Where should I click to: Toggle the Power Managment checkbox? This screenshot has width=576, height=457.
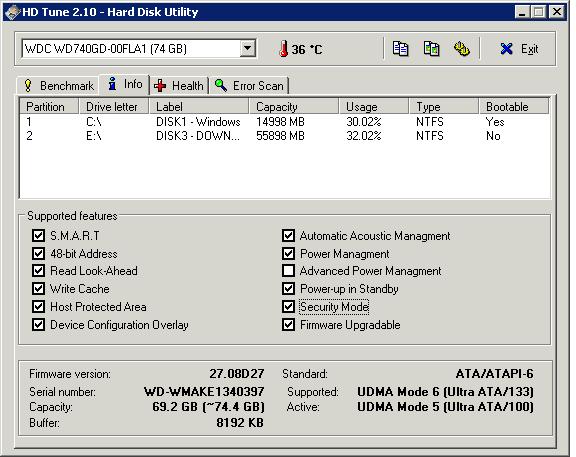(288, 253)
